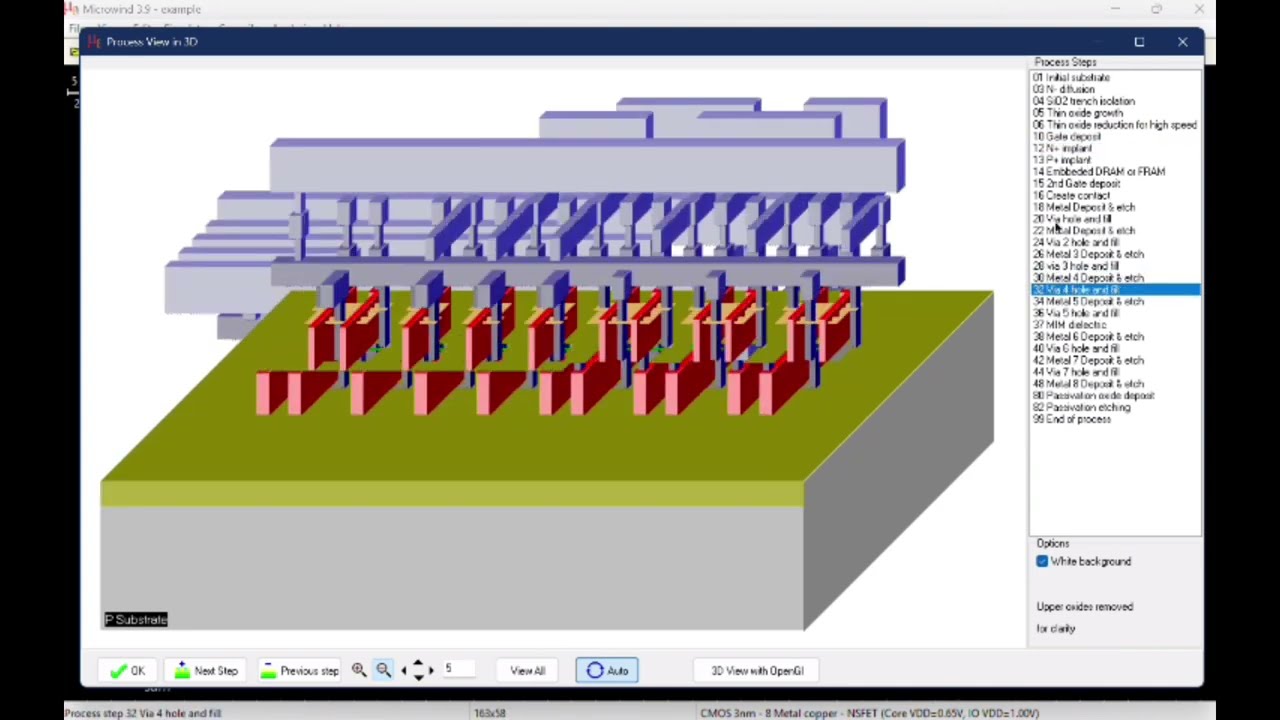Click the CMOS 3nm technology status bar text
Screen dimensions: 1280x720
[869, 713]
